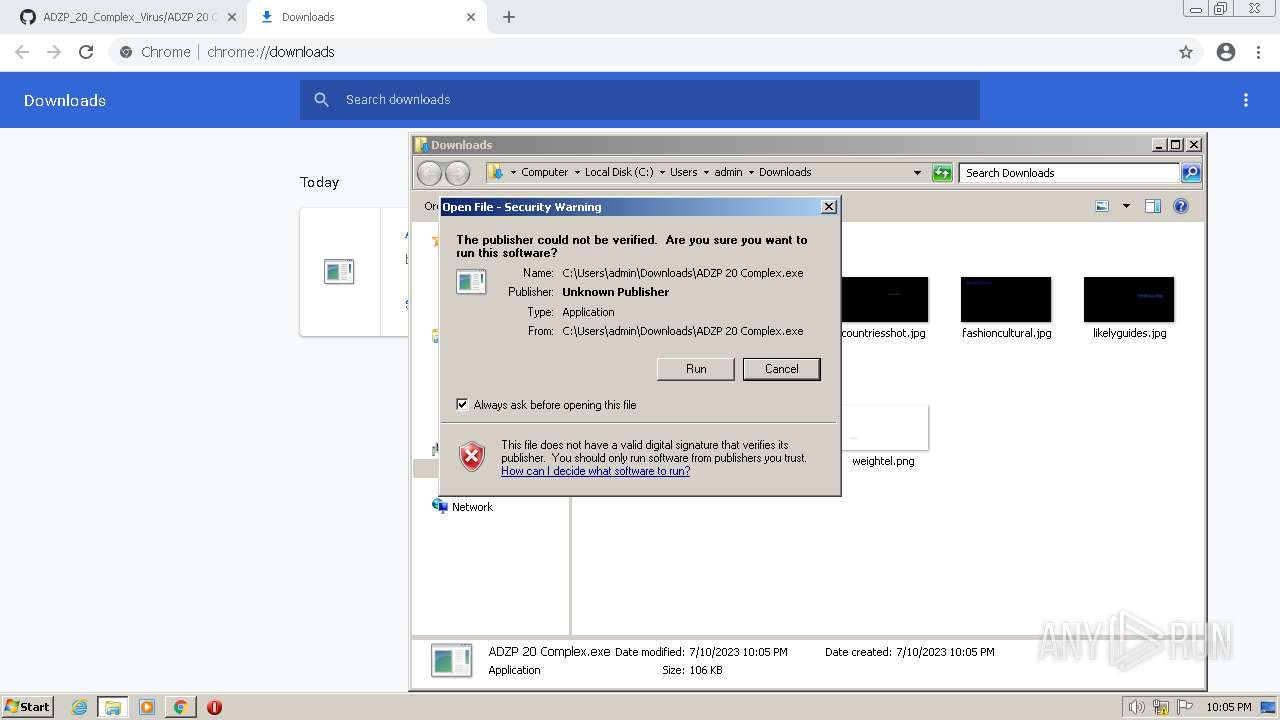Open Downloads page more actions menu
Image resolution: width=1280 pixels, height=720 pixels.
pyautogui.click(x=1246, y=100)
